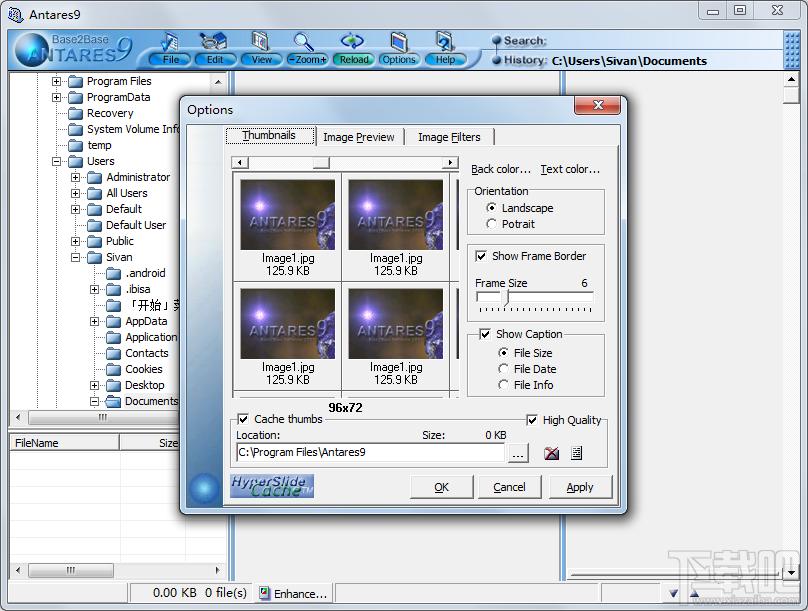
Task: Expand the AppData tree node
Action: pos(94,321)
